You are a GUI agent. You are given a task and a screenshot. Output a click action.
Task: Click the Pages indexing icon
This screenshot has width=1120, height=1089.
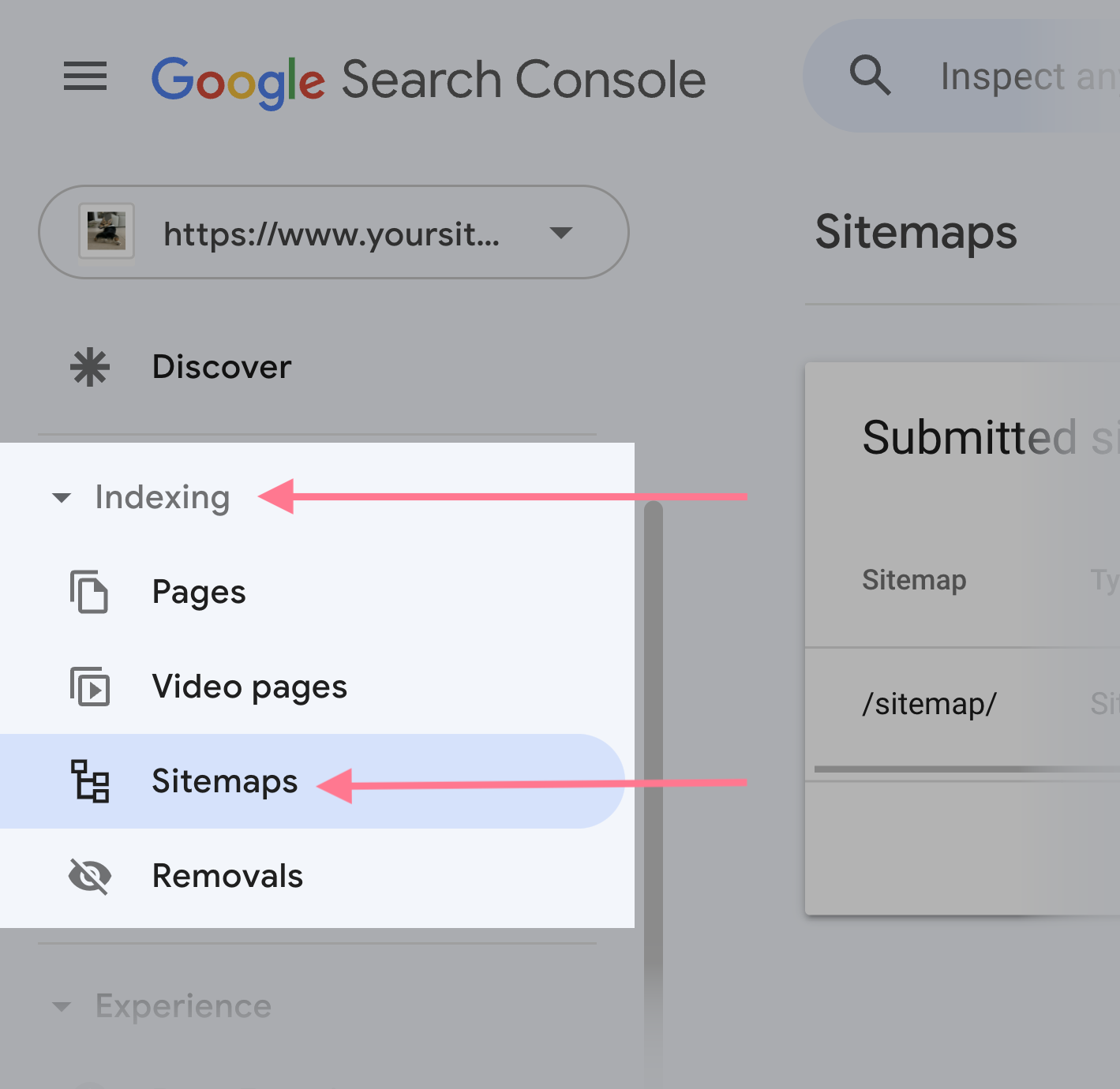click(90, 593)
